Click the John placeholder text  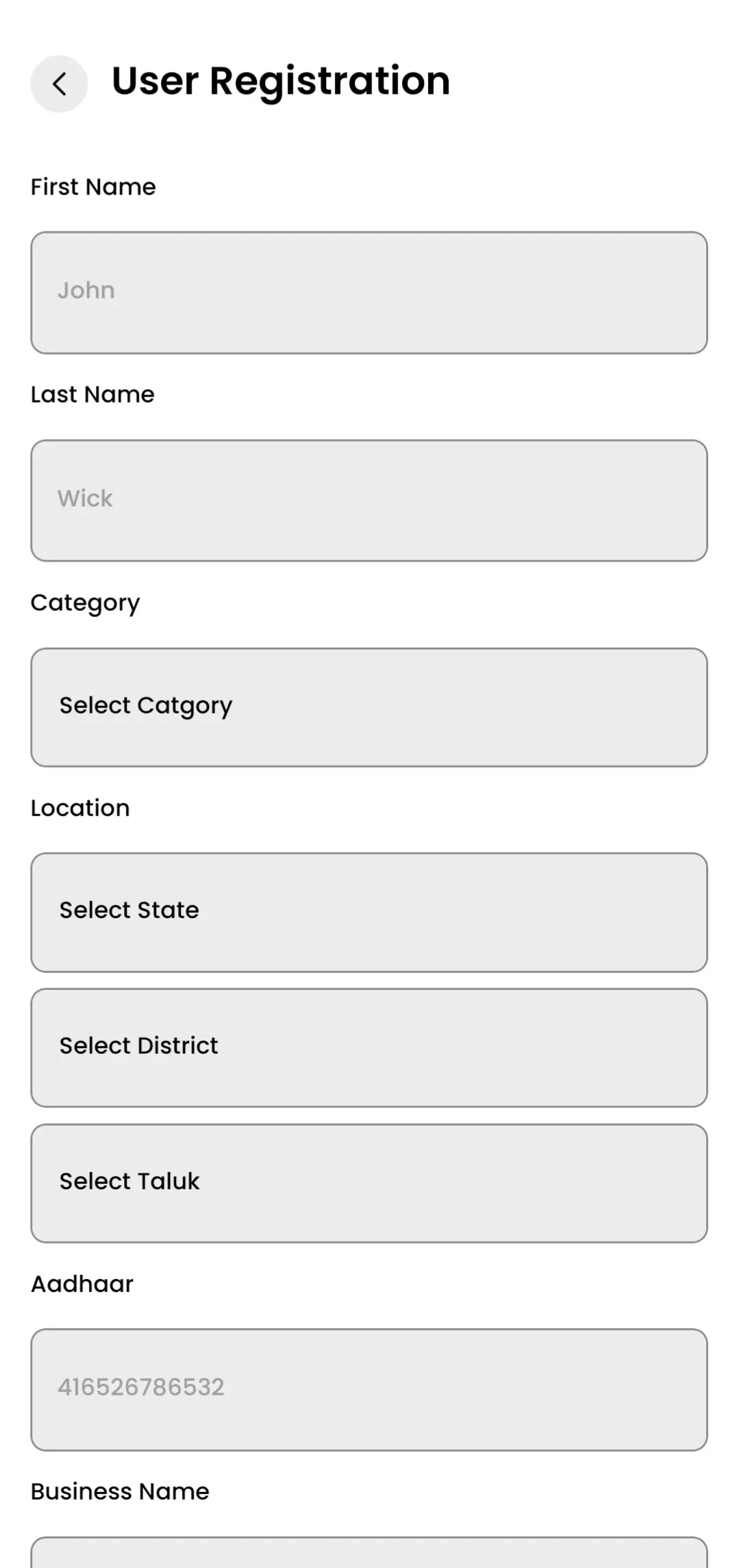86,290
